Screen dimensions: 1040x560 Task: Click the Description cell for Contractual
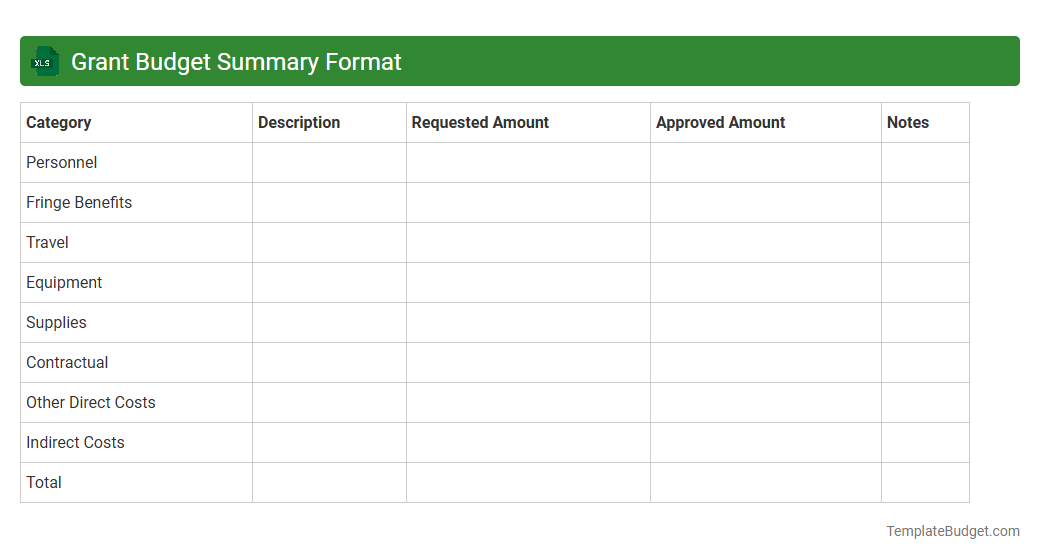pyautogui.click(x=329, y=362)
